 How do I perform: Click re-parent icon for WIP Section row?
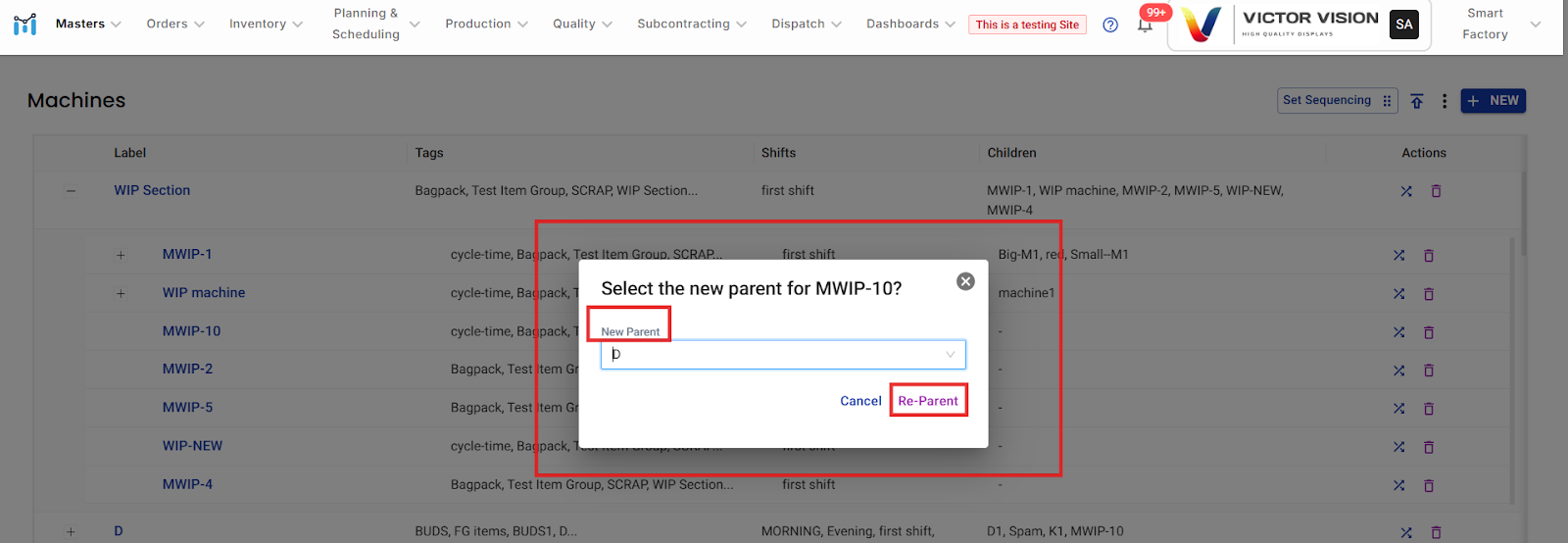[1406, 191]
